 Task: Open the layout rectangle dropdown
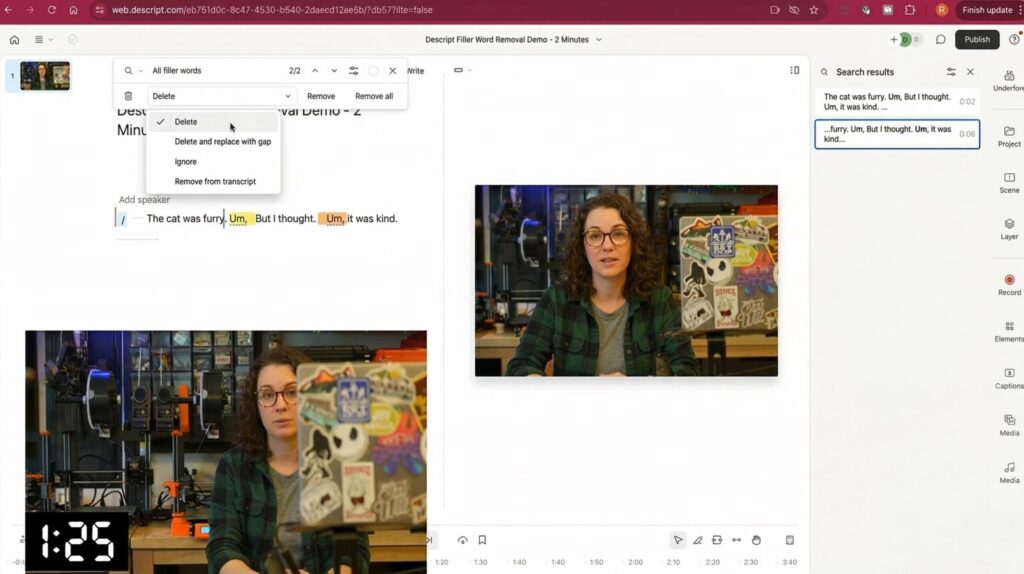(462, 70)
